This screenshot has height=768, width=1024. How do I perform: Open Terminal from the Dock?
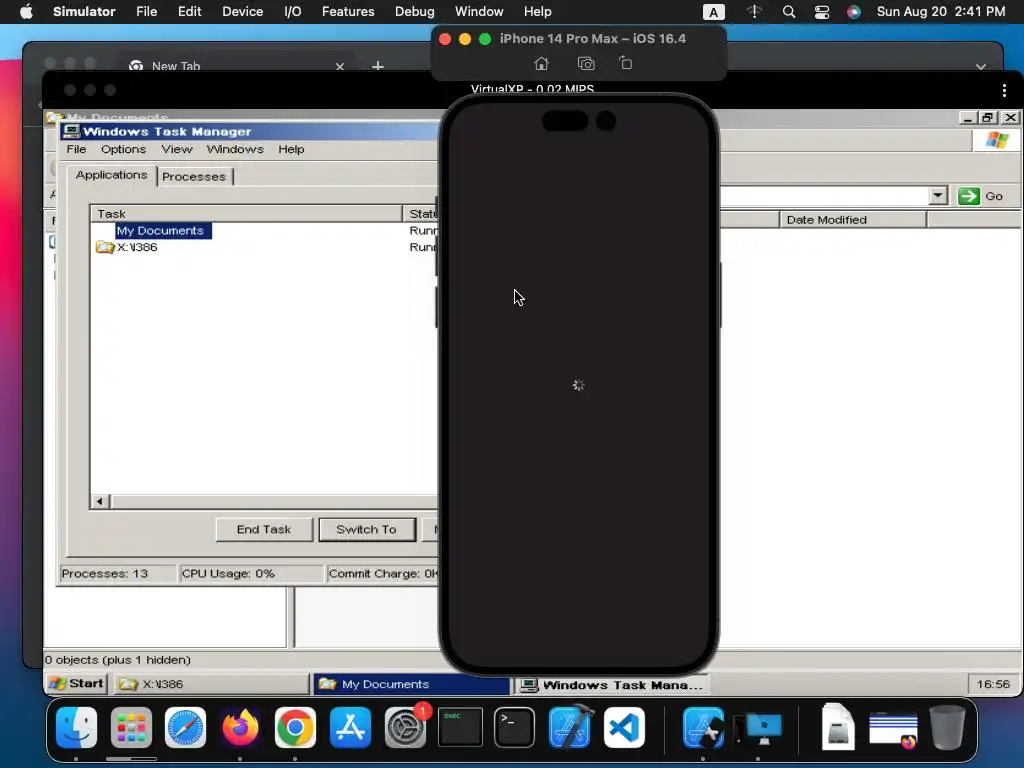pos(515,727)
